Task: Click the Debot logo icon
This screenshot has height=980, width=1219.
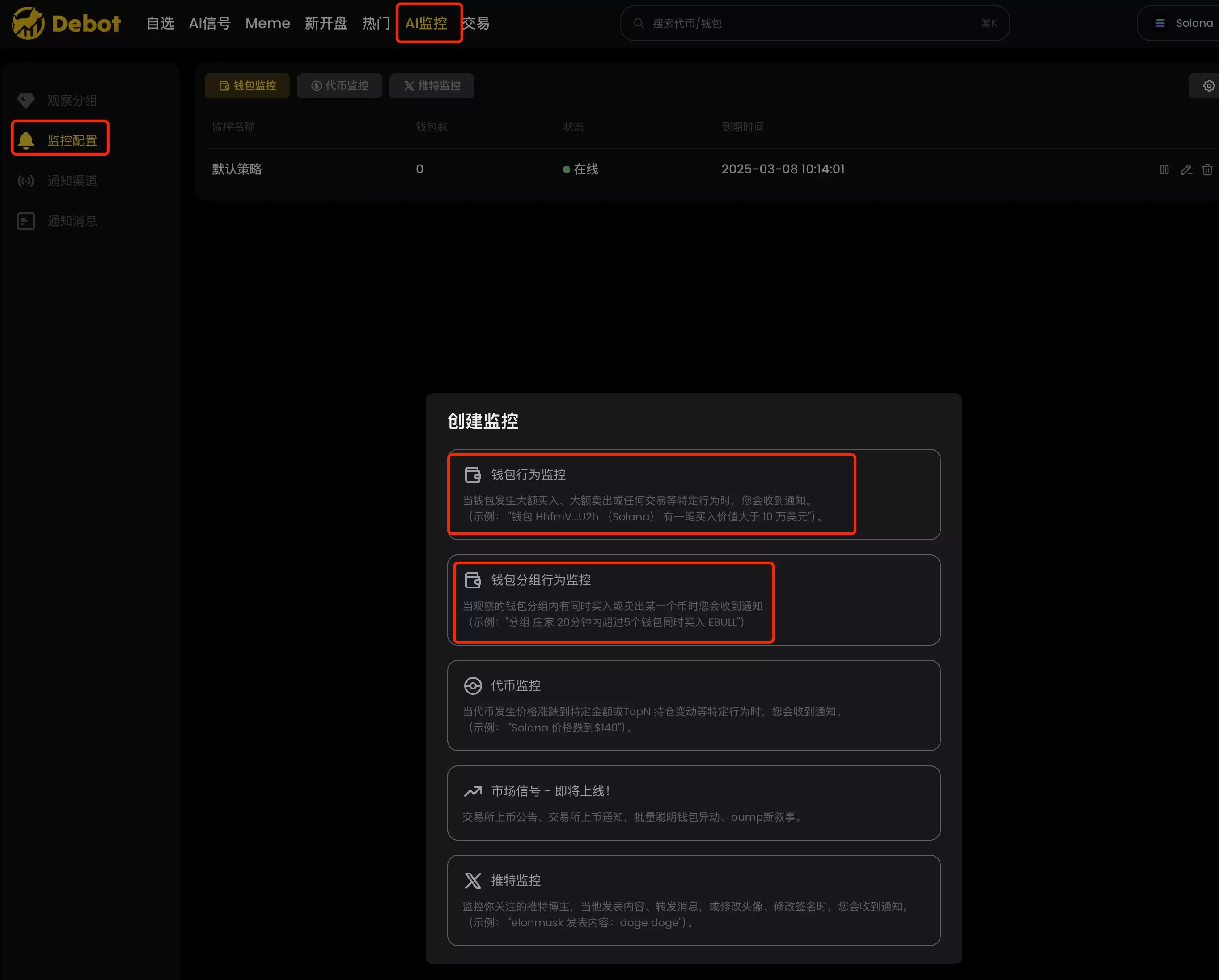Action: [28, 23]
